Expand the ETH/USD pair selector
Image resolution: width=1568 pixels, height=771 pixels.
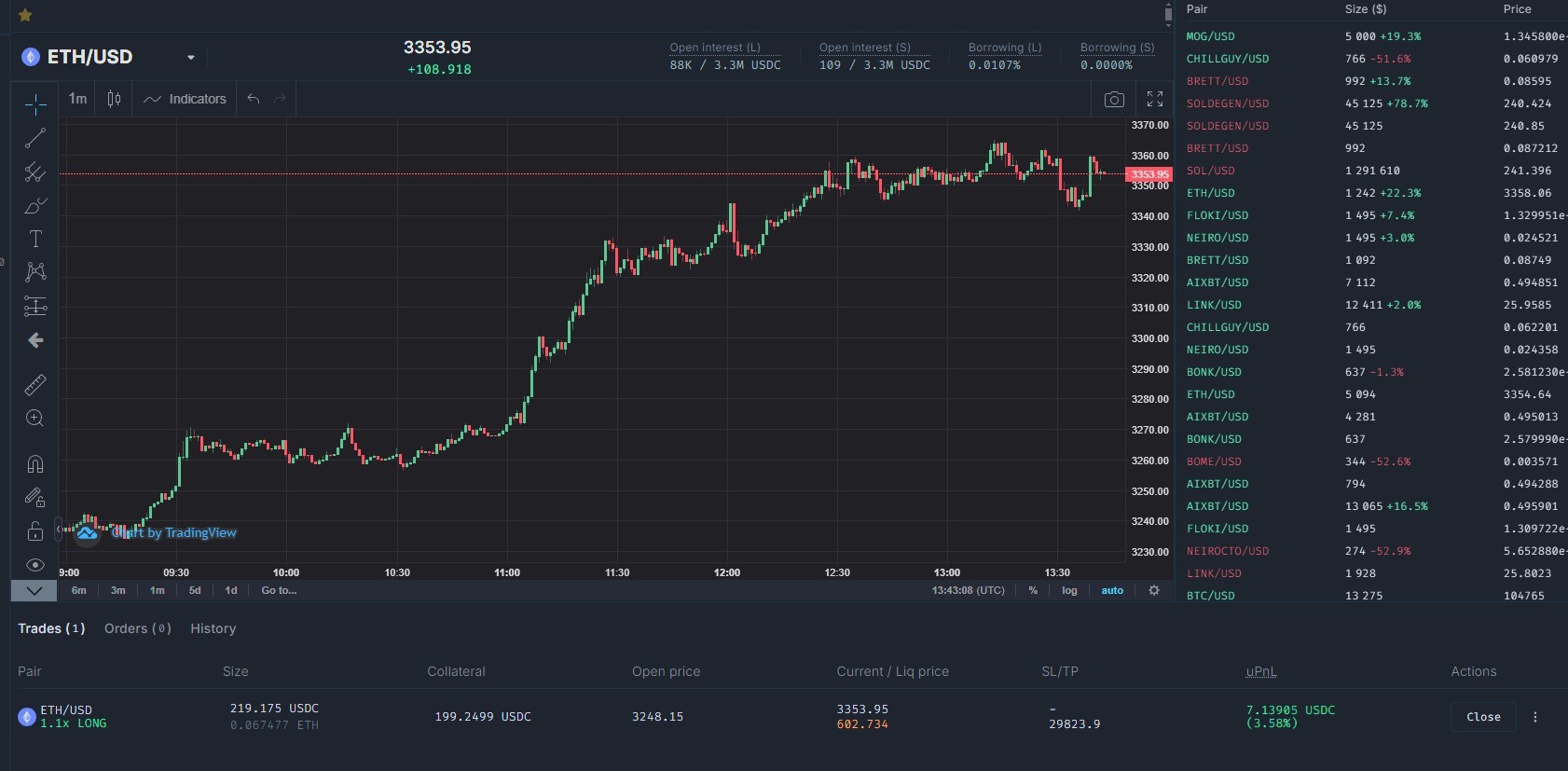coord(191,57)
